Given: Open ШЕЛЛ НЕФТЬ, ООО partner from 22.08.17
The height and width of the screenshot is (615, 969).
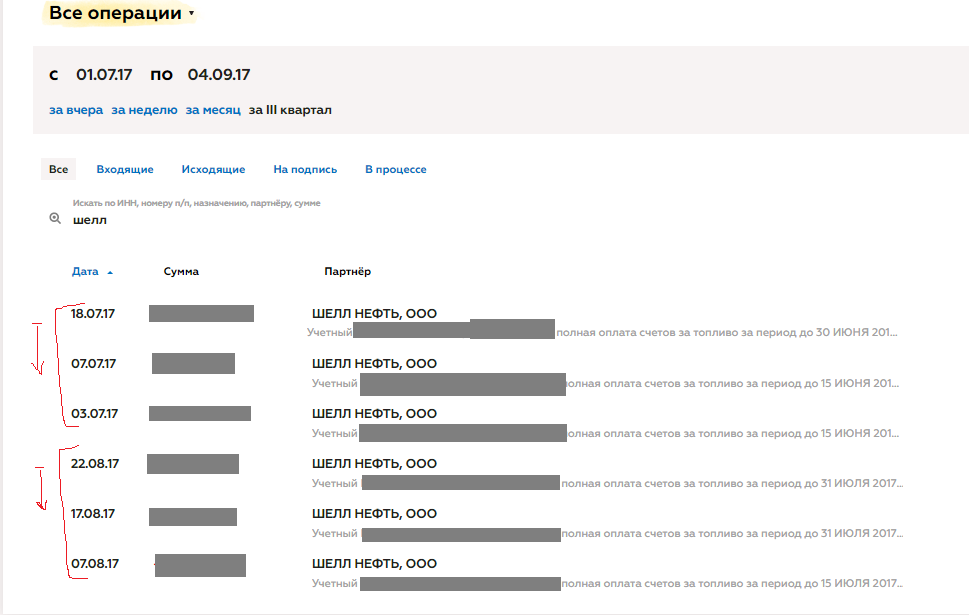Looking at the screenshot, I should 374,464.
